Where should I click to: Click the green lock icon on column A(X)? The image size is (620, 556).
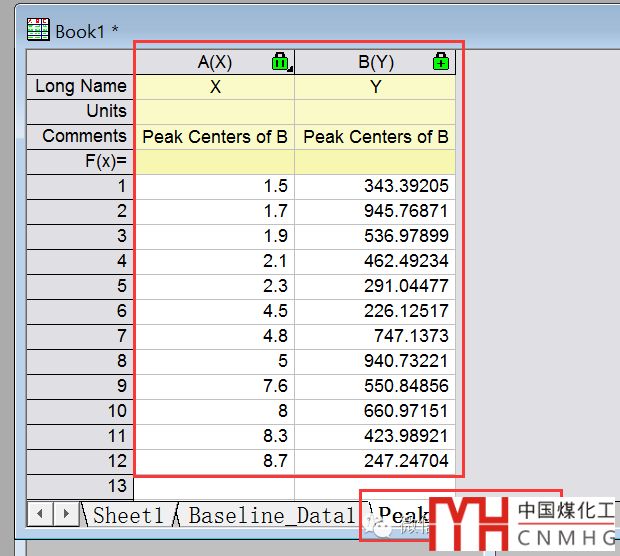280,62
